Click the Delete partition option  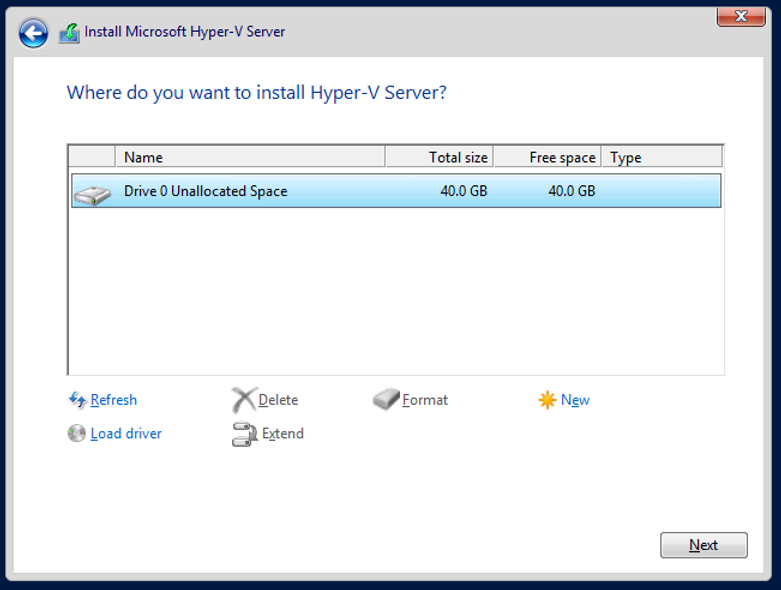point(278,400)
